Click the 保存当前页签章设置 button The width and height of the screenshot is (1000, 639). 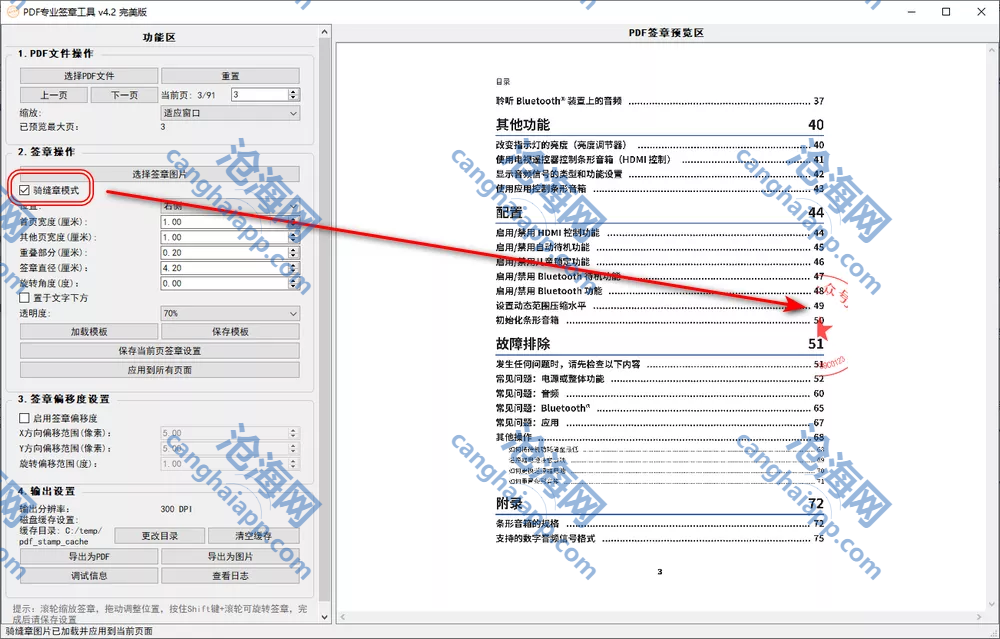159,351
